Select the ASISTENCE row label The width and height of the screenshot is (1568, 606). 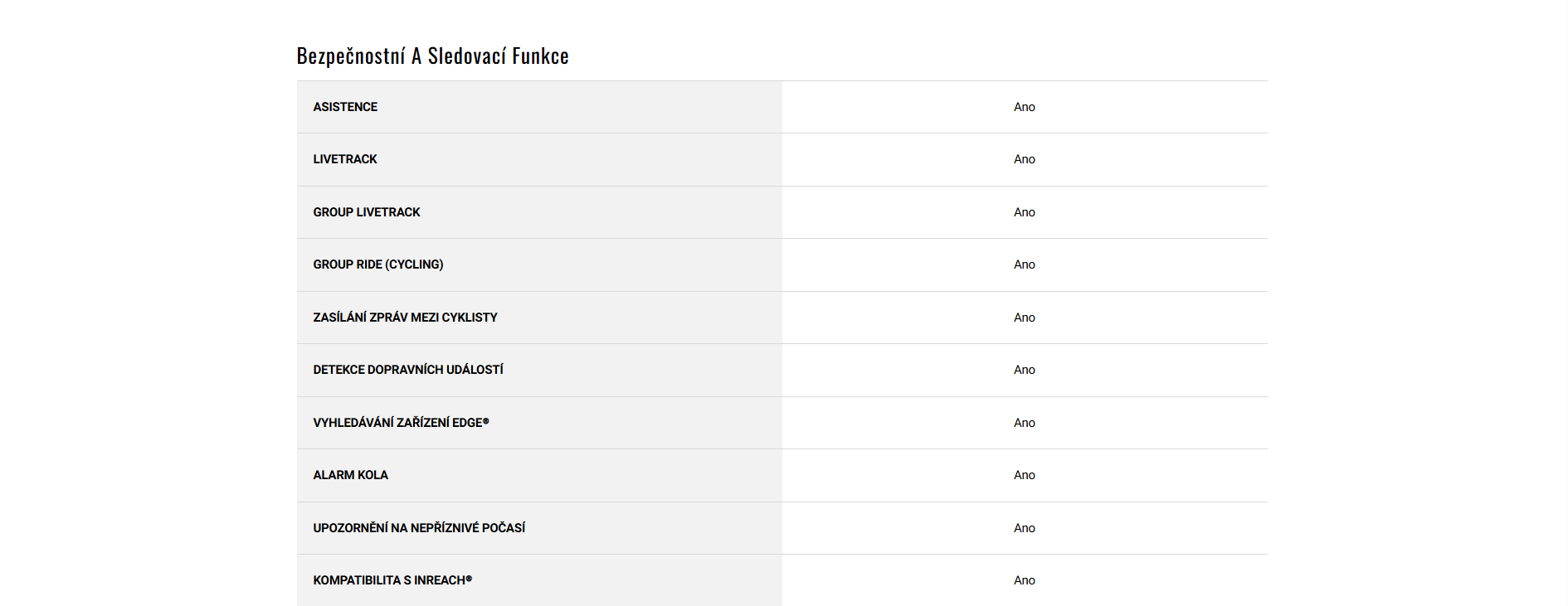(x=345, y=107)
